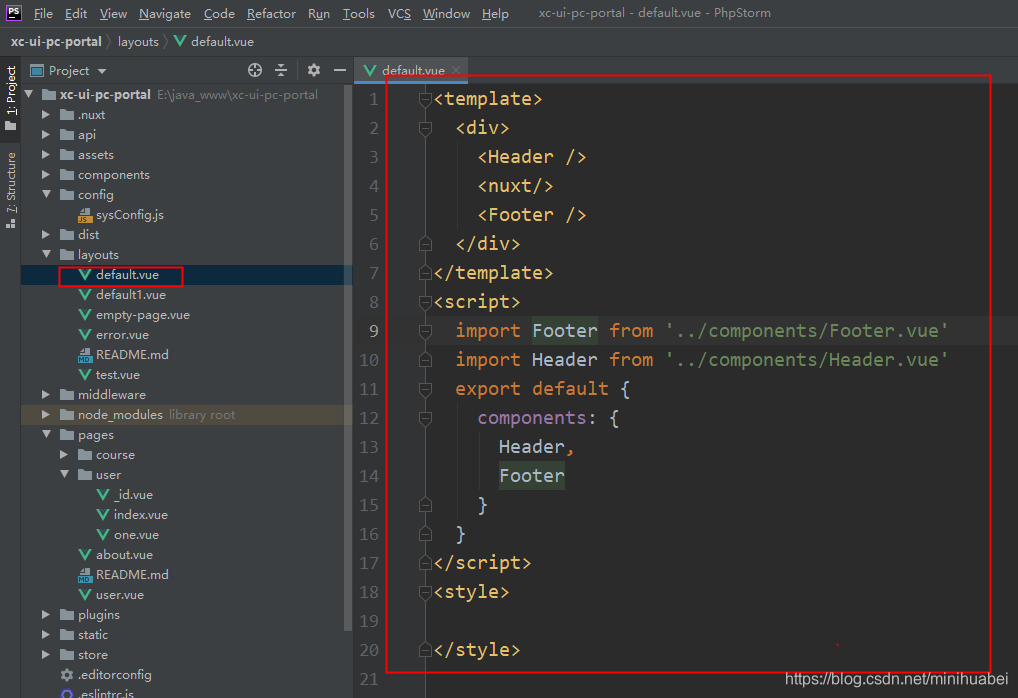Select user.vue in pages

pos(119,595)
